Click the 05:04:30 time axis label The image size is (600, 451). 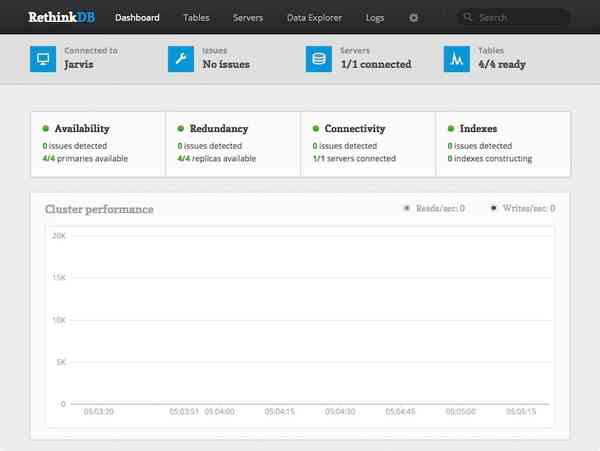[x=340, y=412]
